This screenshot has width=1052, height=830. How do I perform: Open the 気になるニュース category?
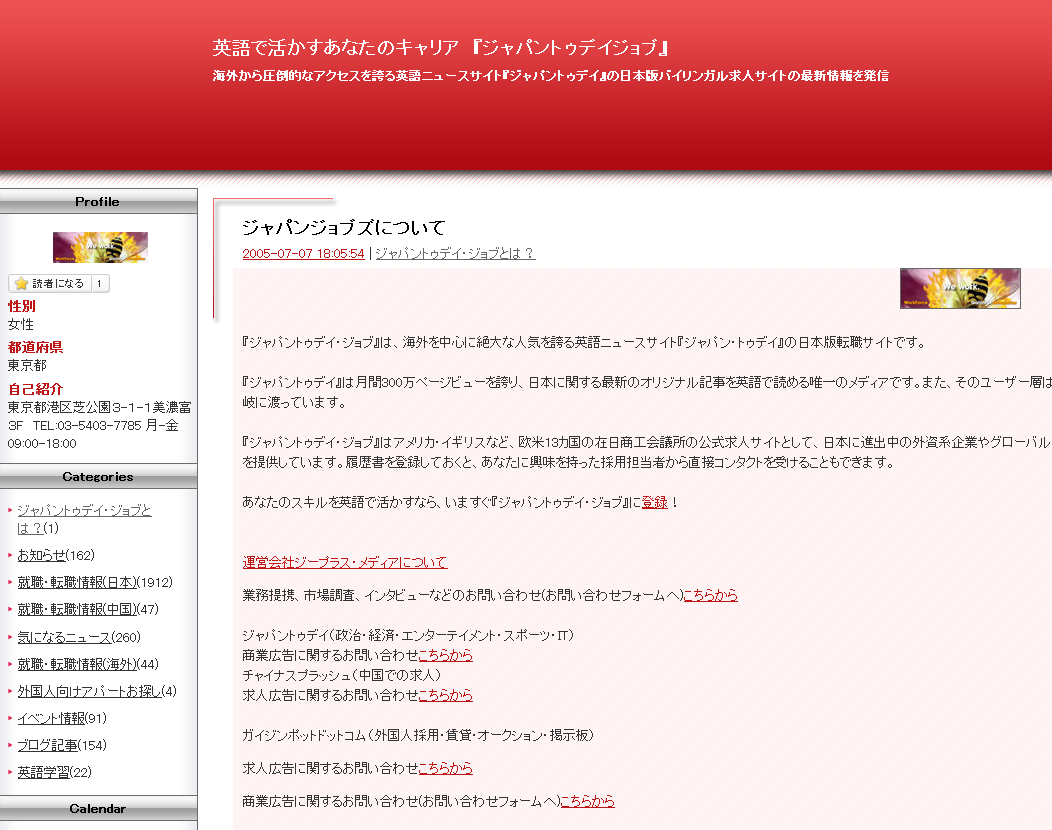pos(64,637)
